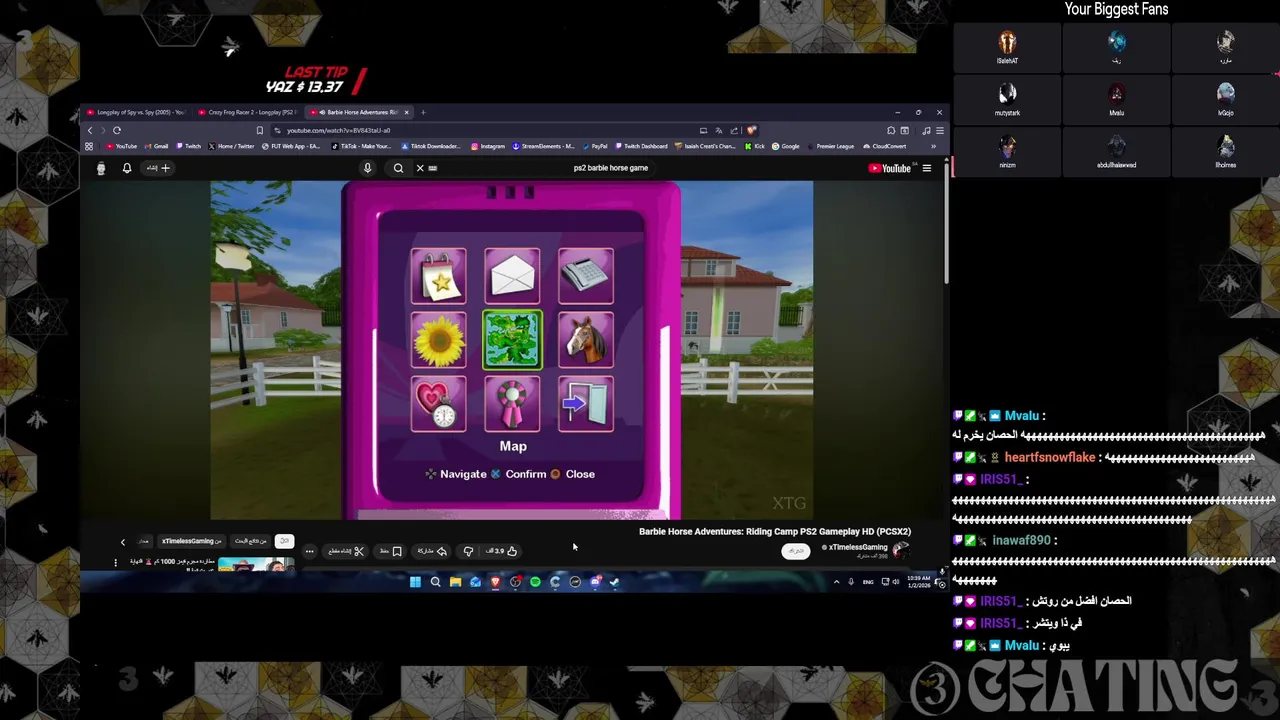Open the 'Kick' bookmark
This screenshot has height=720, width=1280.
(x=755, y=146)
